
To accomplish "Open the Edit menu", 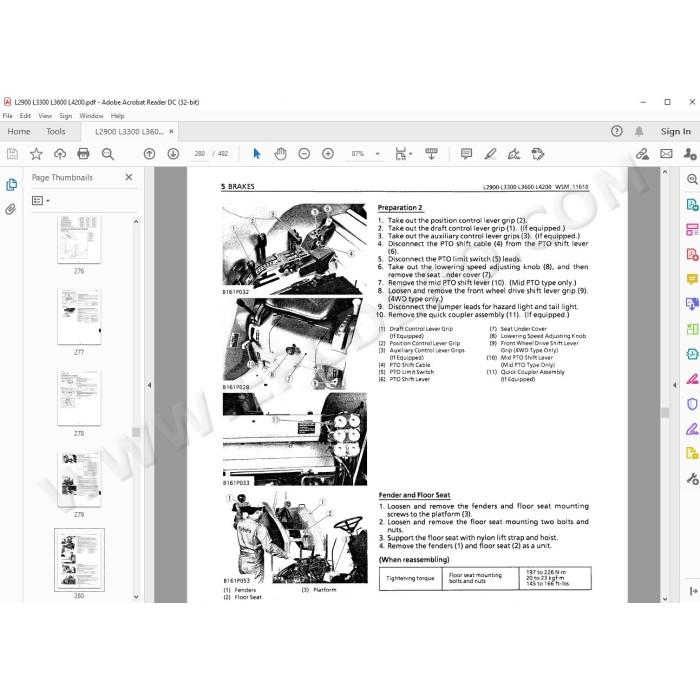I will click(x=25, y=116).
